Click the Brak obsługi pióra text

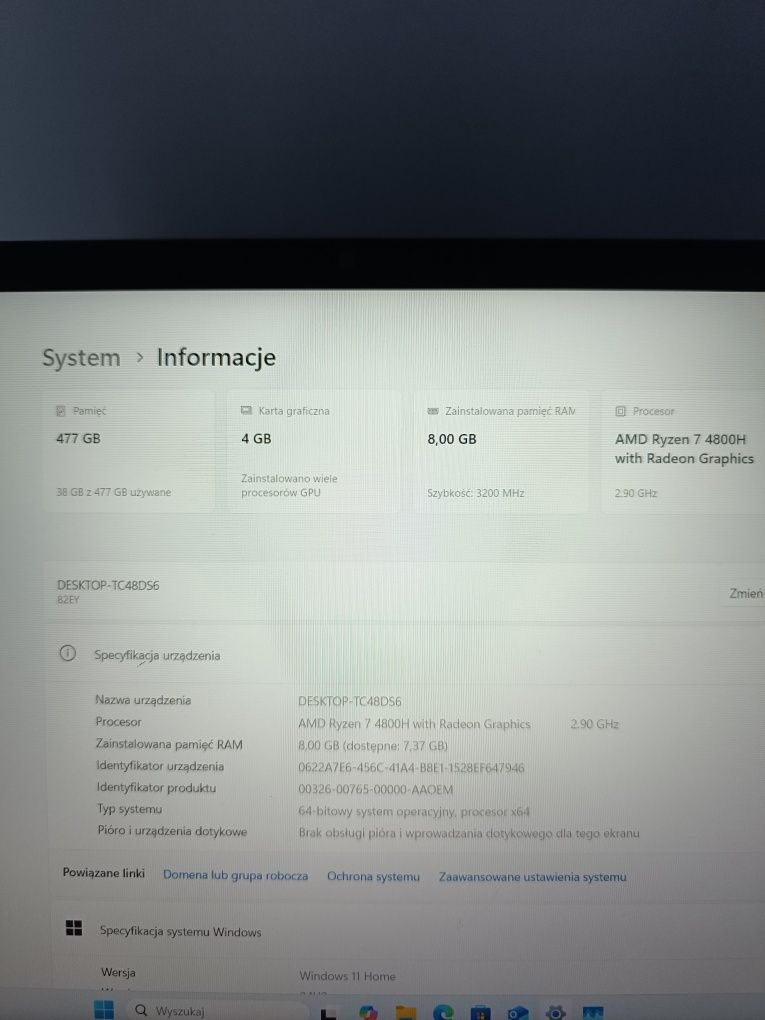tap(469, 833)
